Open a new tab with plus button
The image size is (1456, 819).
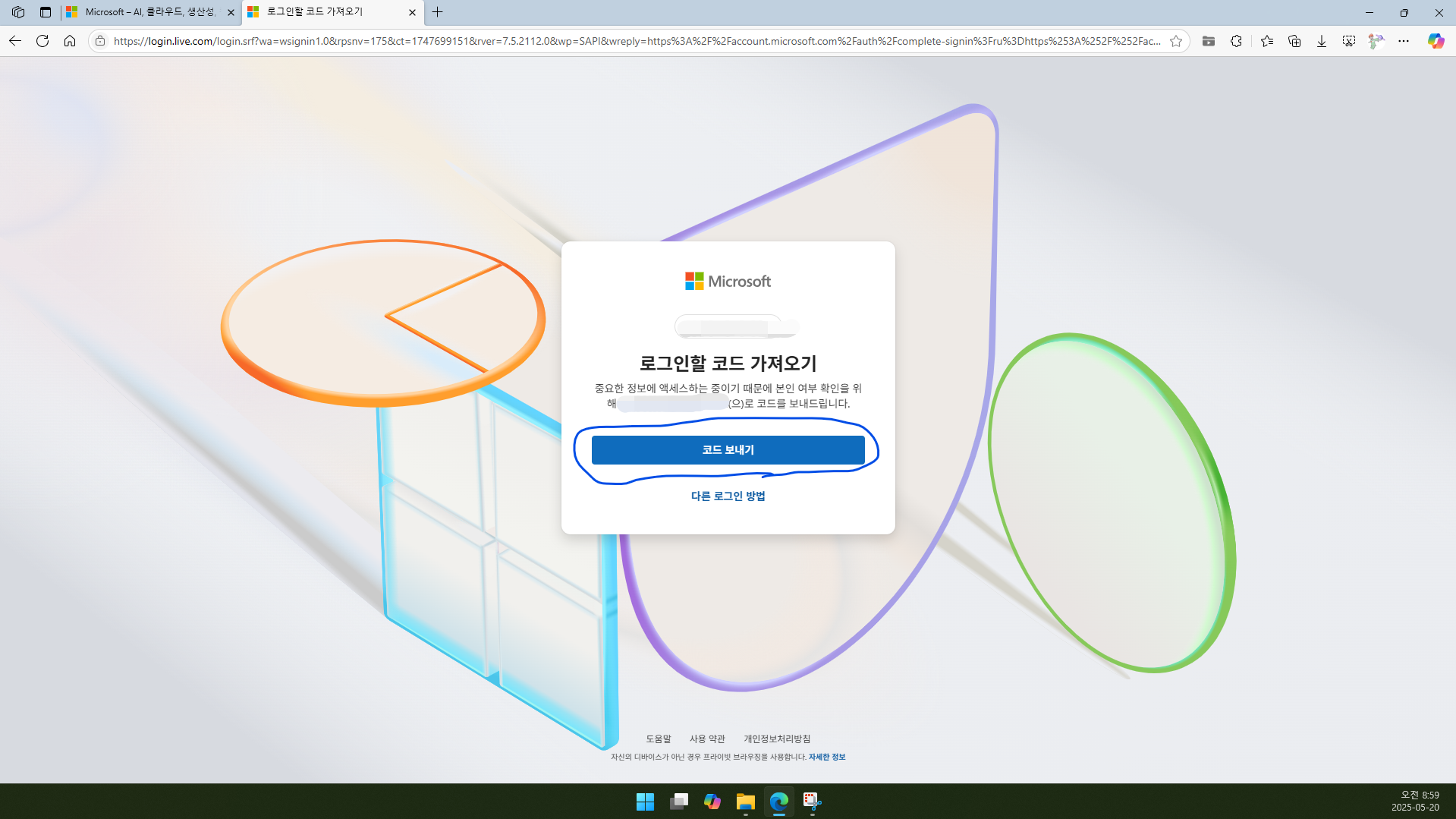[438, 12]
